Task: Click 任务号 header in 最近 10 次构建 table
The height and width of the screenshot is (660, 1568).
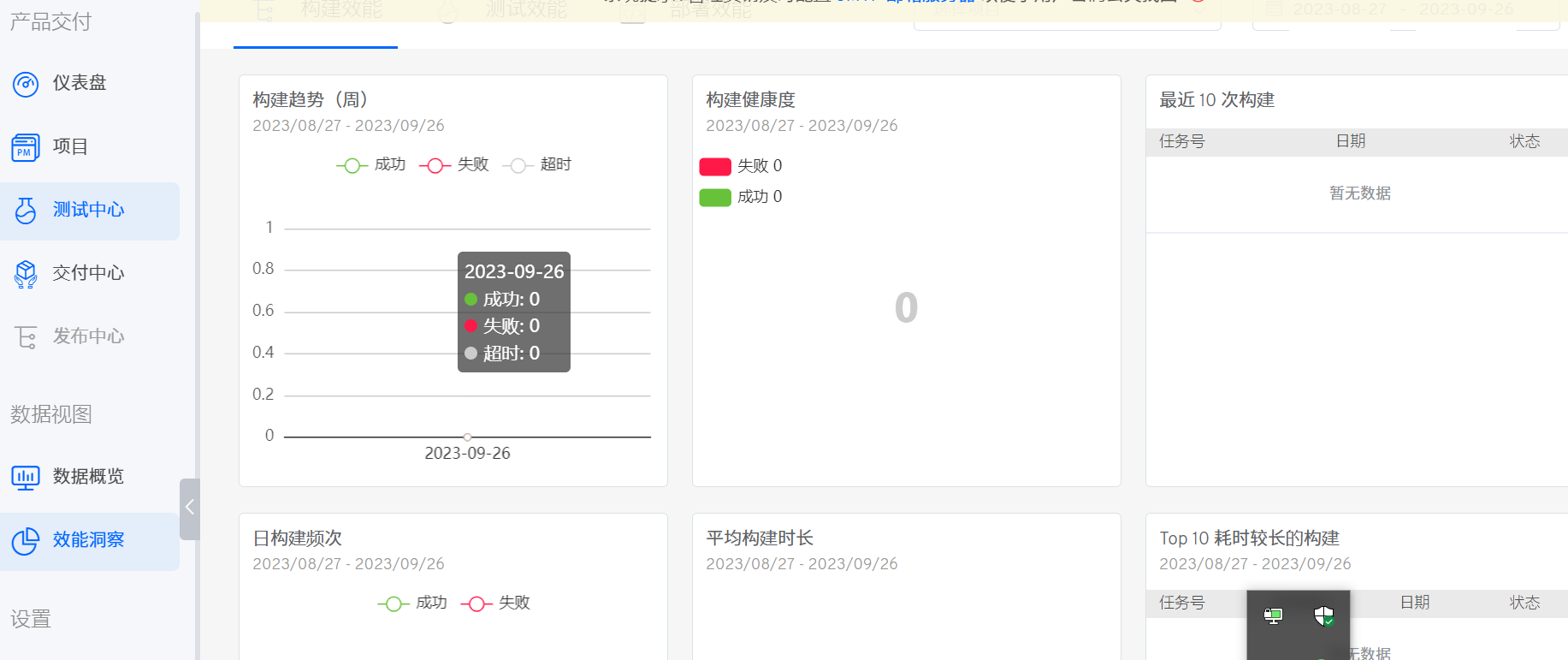Action: click(x=1182, y=141)
